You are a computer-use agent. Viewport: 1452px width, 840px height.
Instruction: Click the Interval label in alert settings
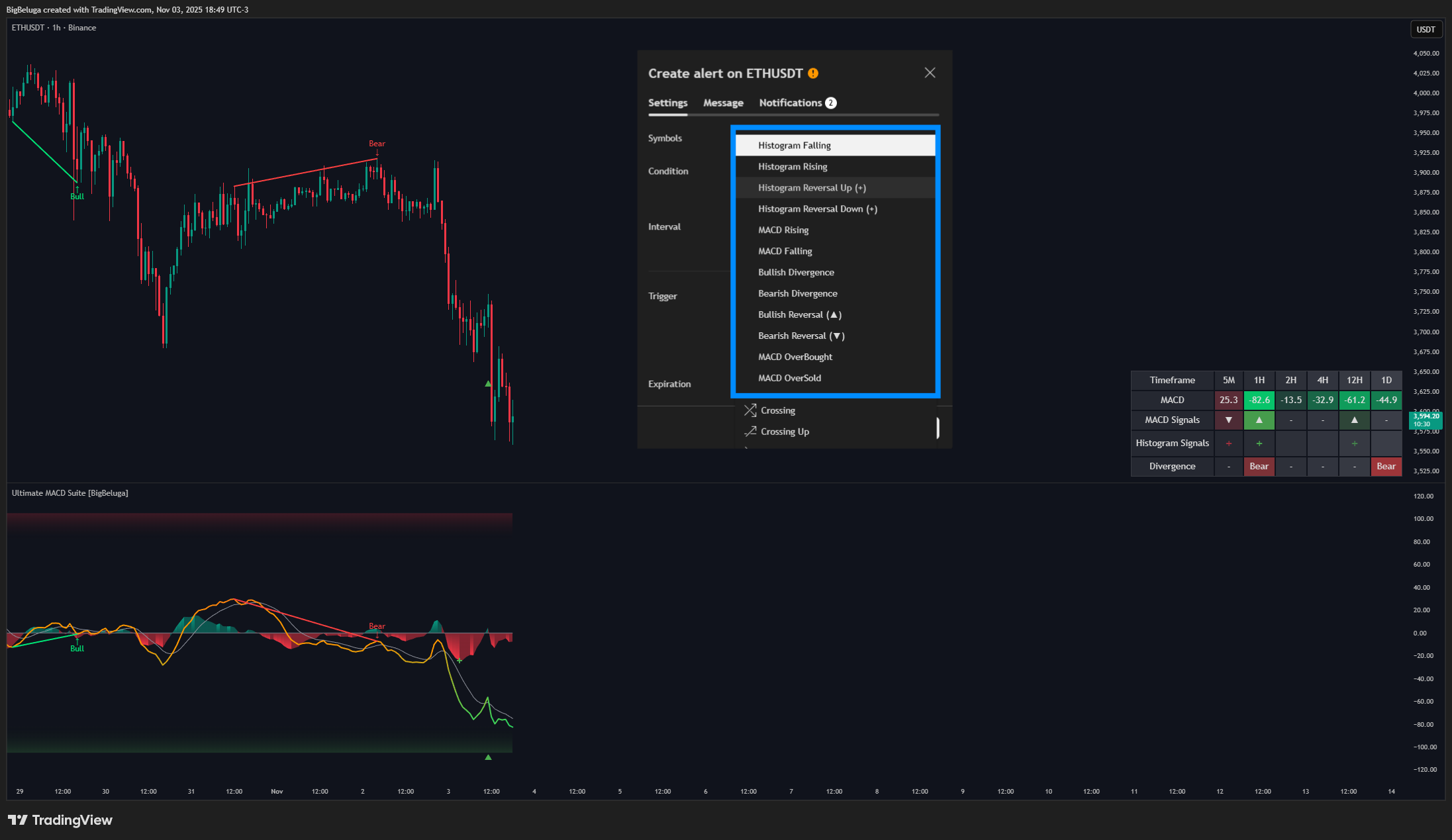pyautogui.click(x=664, y=227)
